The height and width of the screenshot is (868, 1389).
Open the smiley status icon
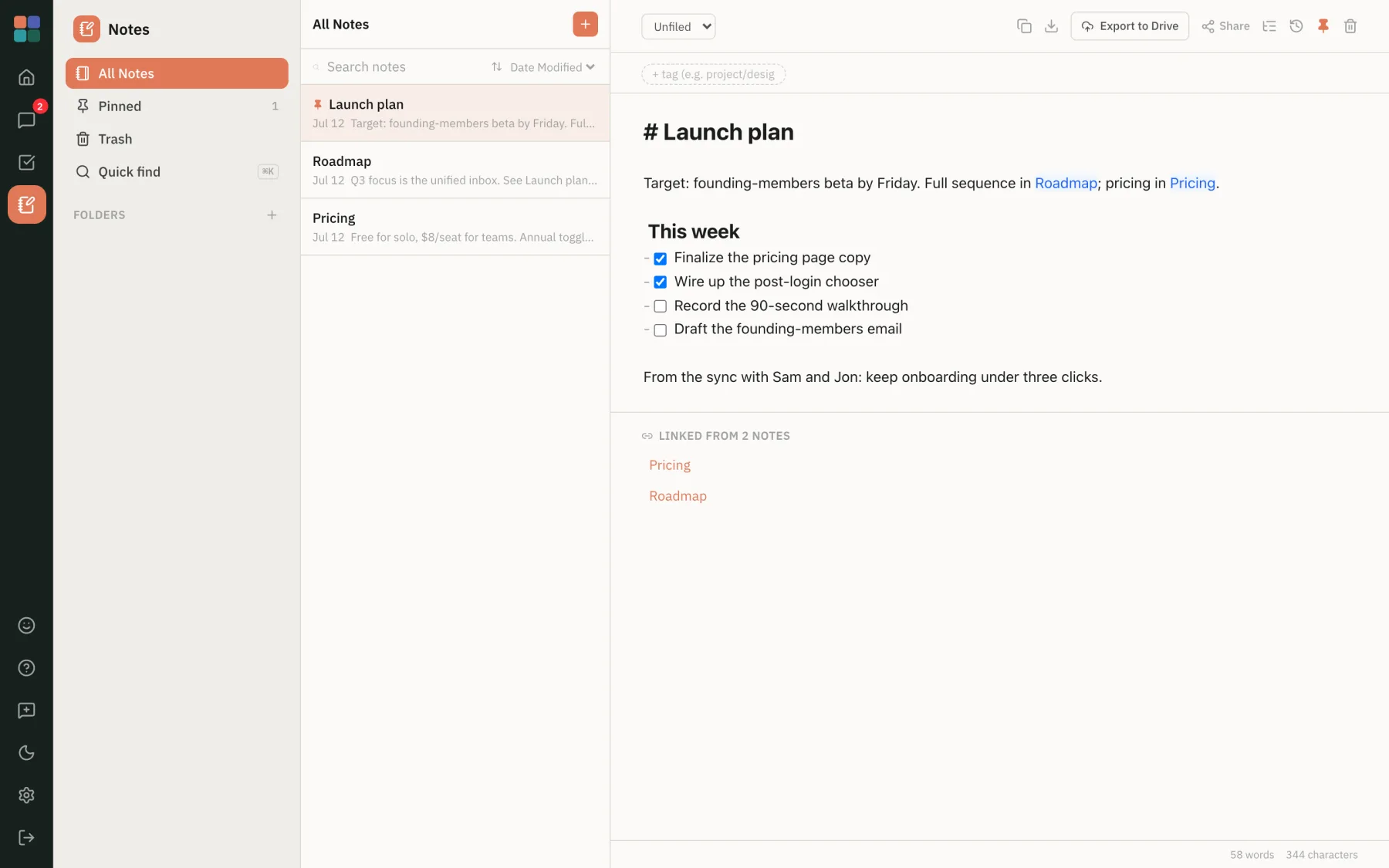tap(26, 625)
